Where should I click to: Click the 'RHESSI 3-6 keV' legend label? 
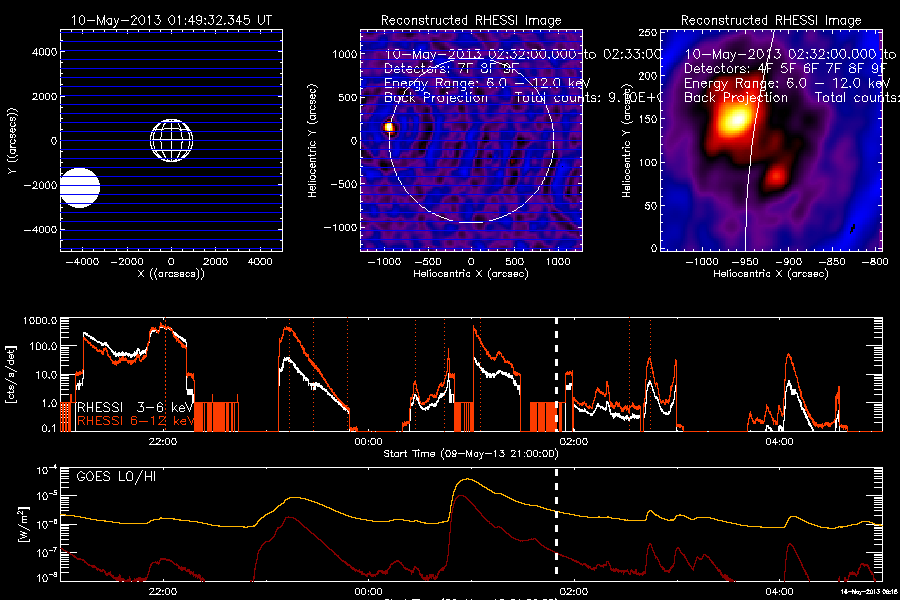click(134, 407)
